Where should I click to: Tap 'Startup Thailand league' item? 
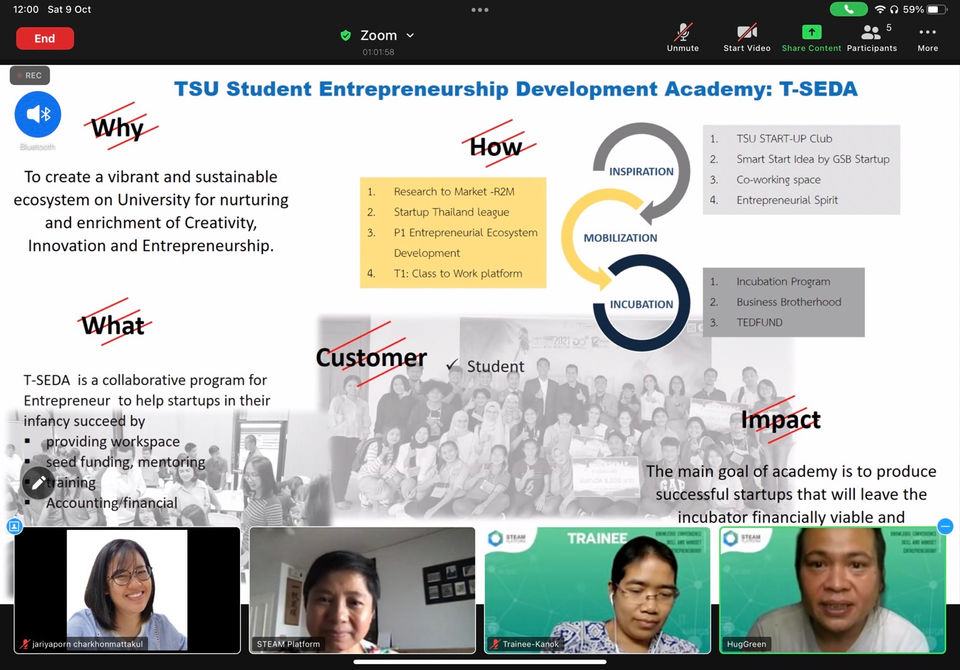pos(451,213)
